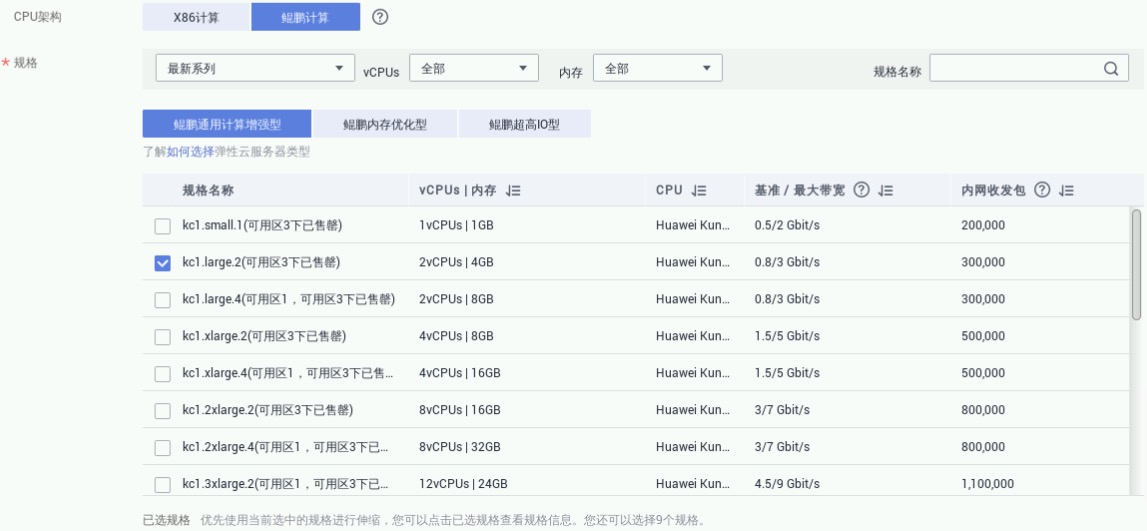This screenshot has width=1147, height=531.
Task: Open the 如何选择 link
Action: (190, 152)
